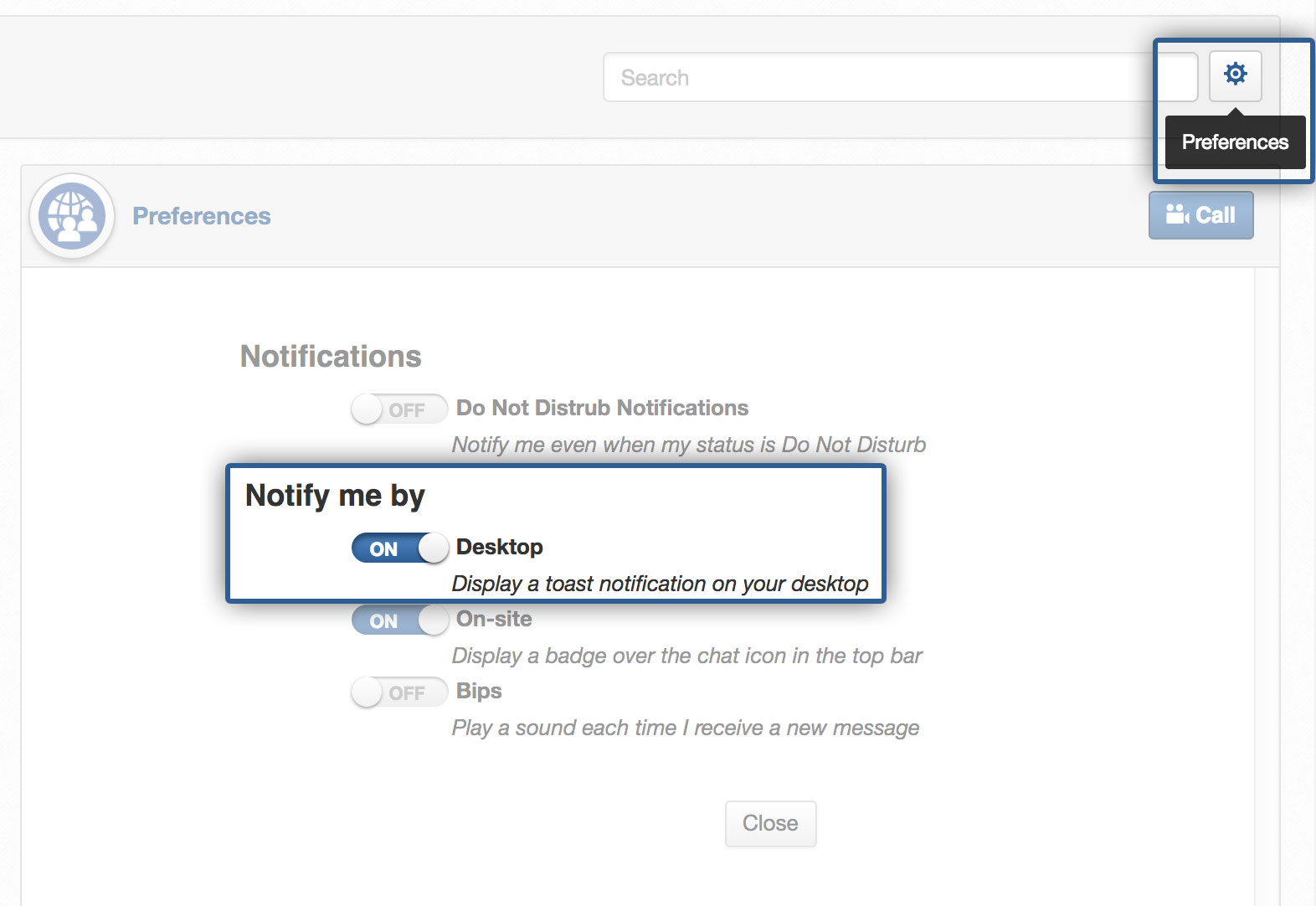Click the video camera icon on Call button

(x=1176, y=214)
